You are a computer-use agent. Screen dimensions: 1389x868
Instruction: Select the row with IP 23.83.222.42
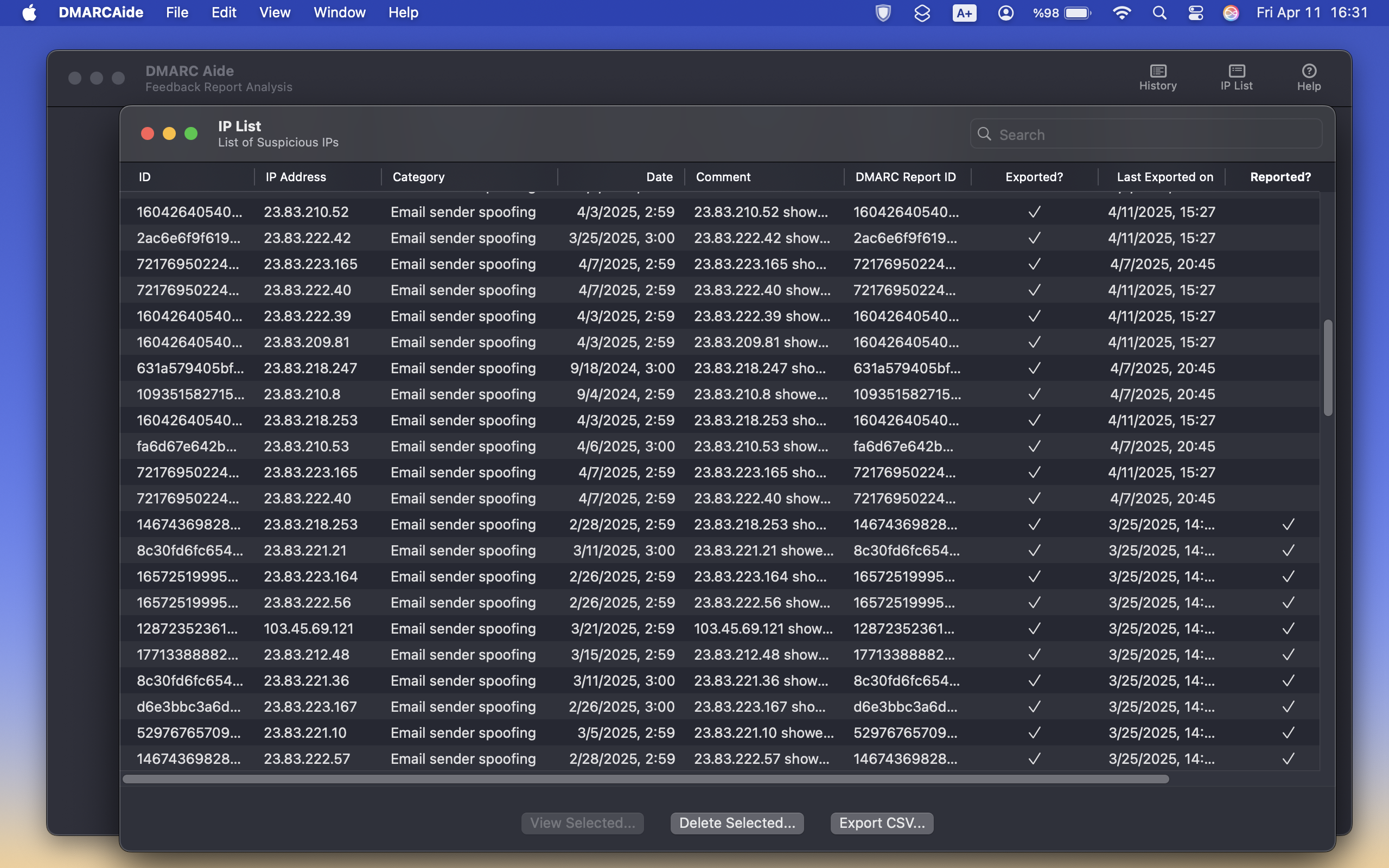click(x=720, y=238)
